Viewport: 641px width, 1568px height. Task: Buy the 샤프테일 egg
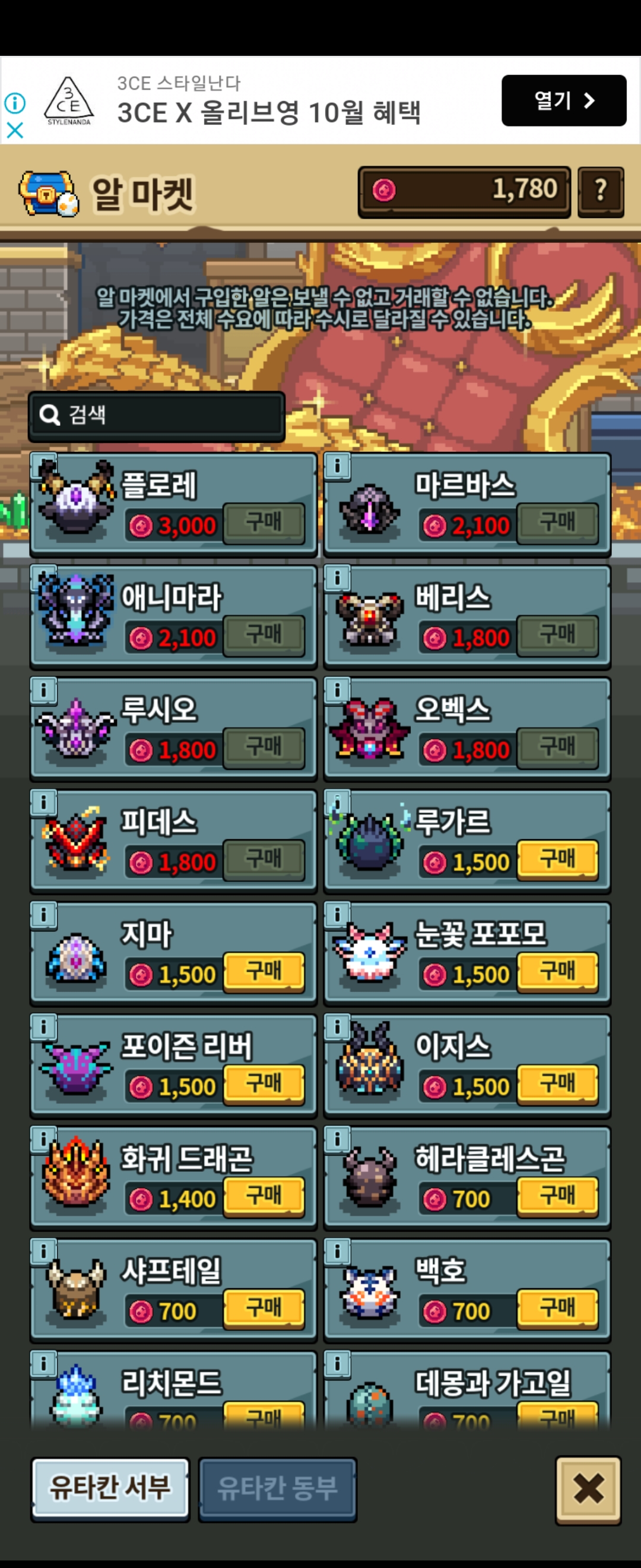(x=264, y=1308)
